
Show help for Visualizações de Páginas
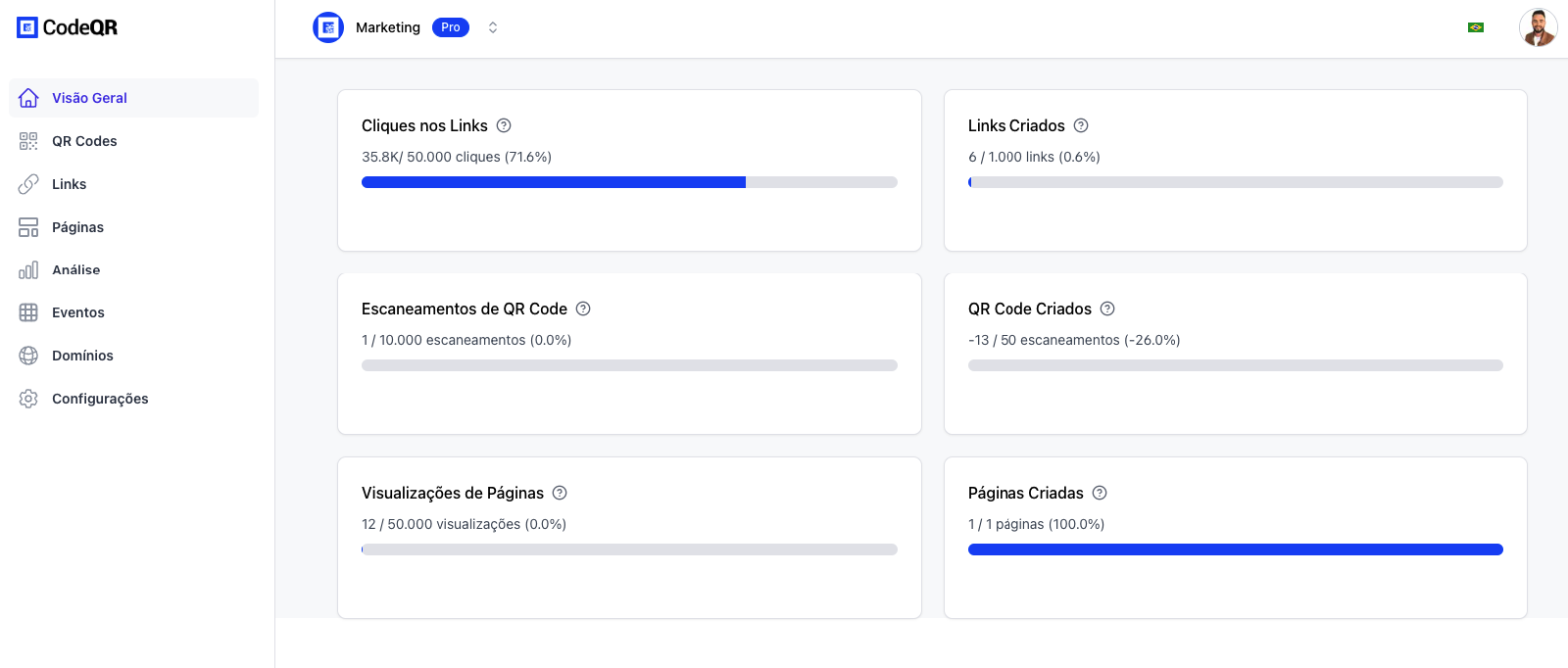(560, 493)
